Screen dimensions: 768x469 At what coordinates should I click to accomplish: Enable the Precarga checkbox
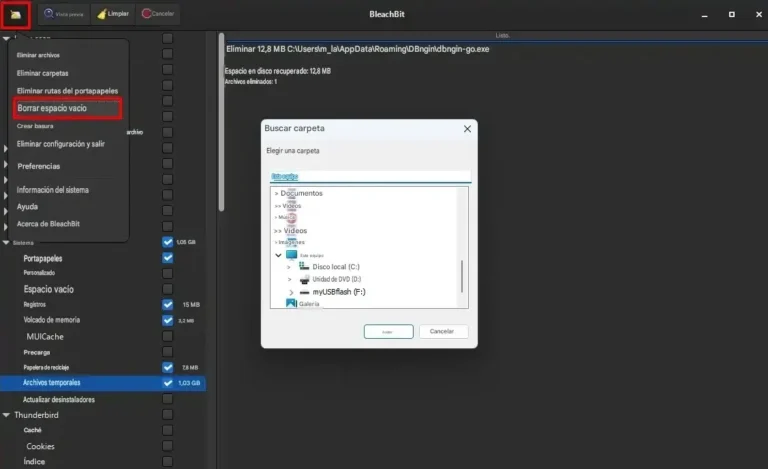(168, 352)
